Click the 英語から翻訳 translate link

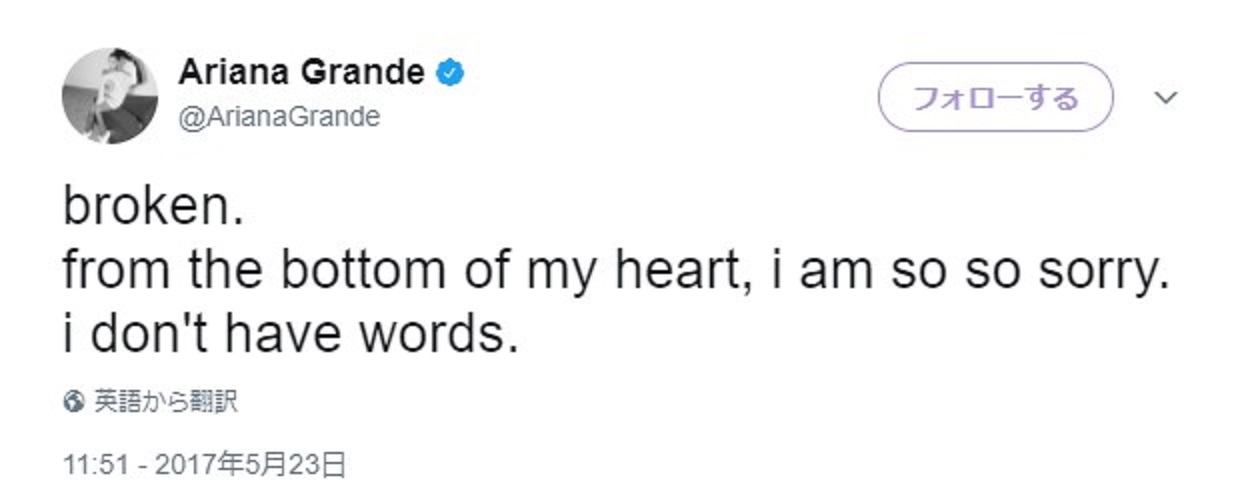coord(166,403)
